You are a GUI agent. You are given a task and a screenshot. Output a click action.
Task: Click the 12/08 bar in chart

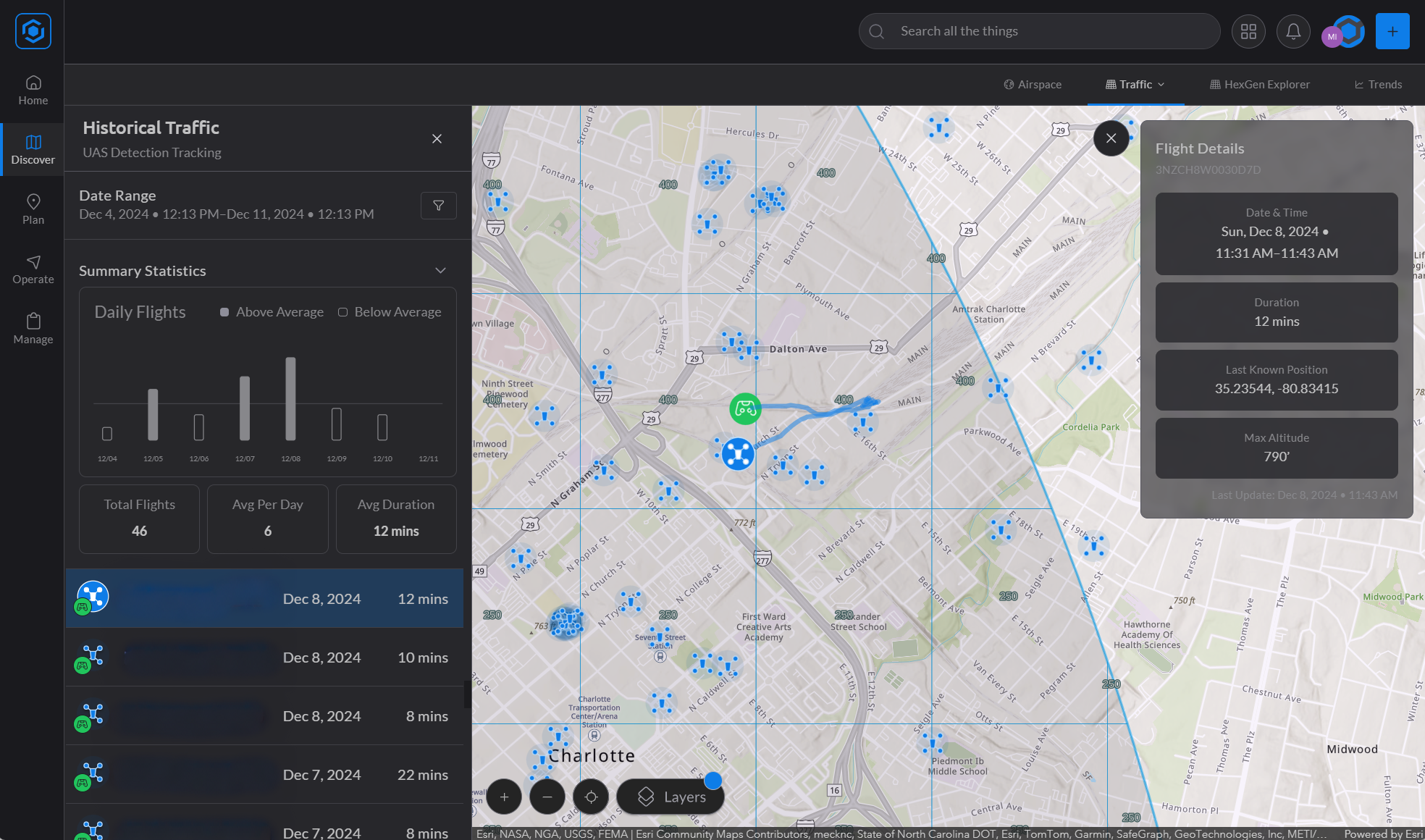pos(290,399)
